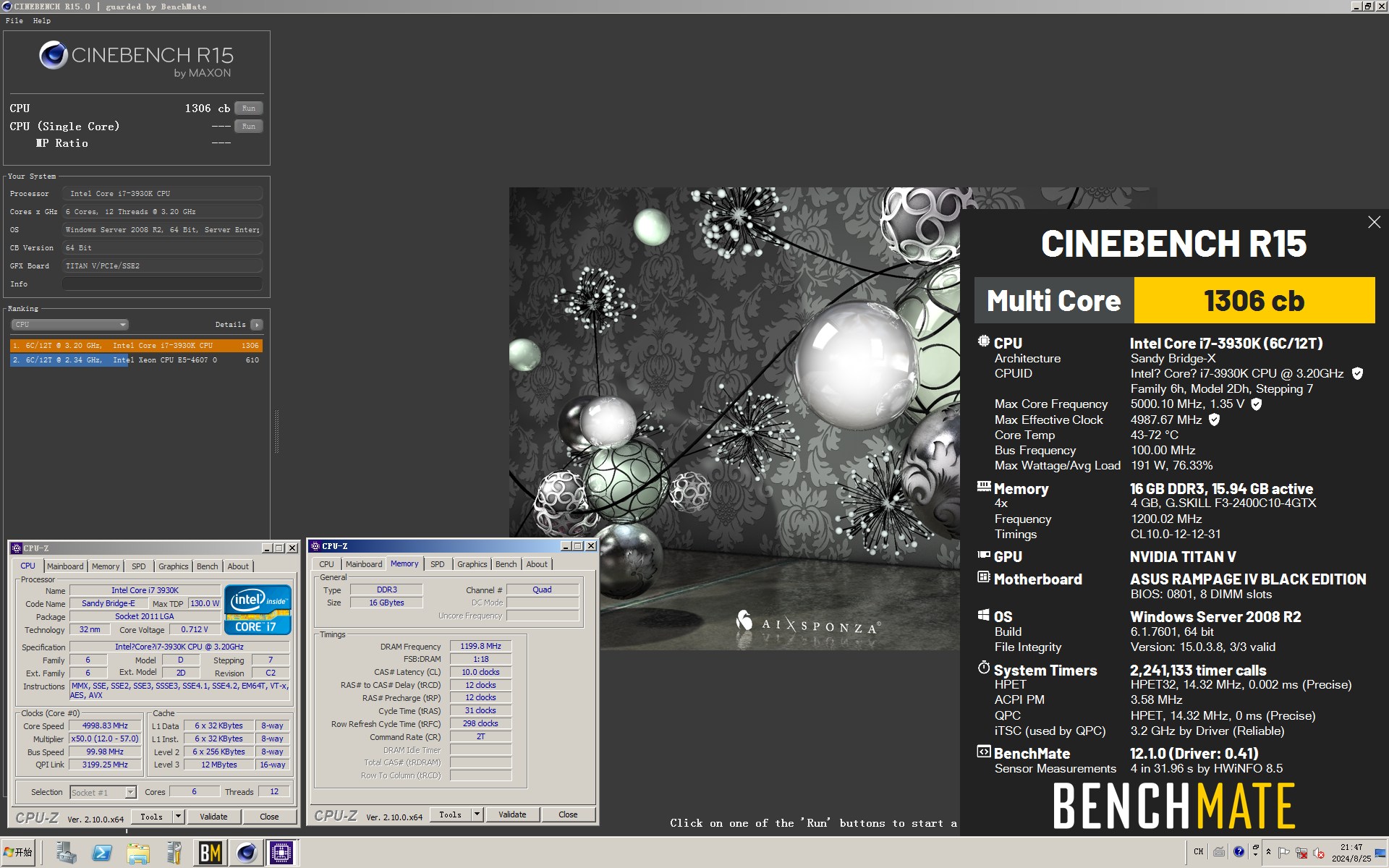The width and height of the screenshot is (1389, 868).
Task: Click the DRAM Frequency 1199.8 MHz value
Action: tap(480, 646)
